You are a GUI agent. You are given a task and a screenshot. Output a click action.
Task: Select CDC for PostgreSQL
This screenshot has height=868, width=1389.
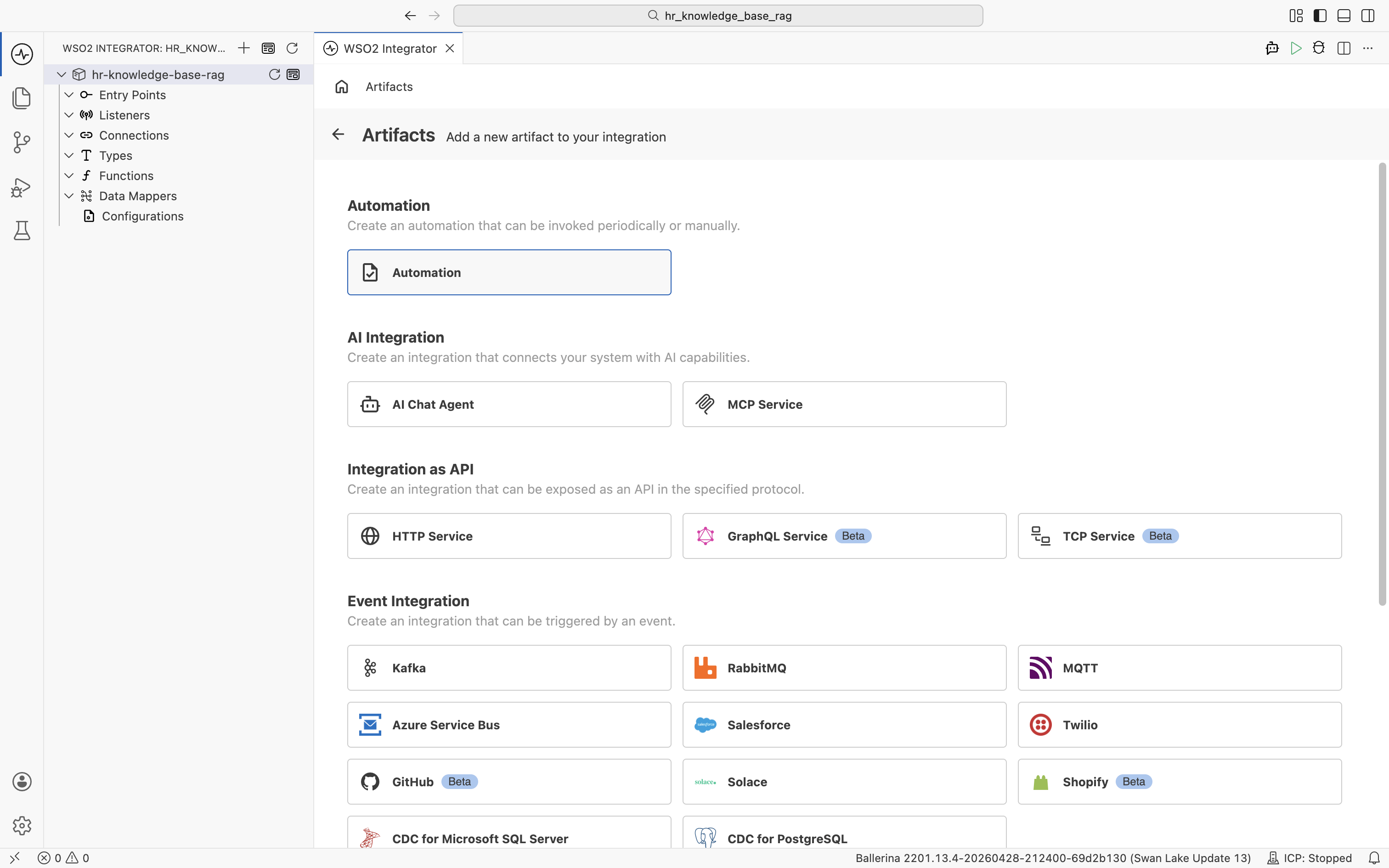844,832
